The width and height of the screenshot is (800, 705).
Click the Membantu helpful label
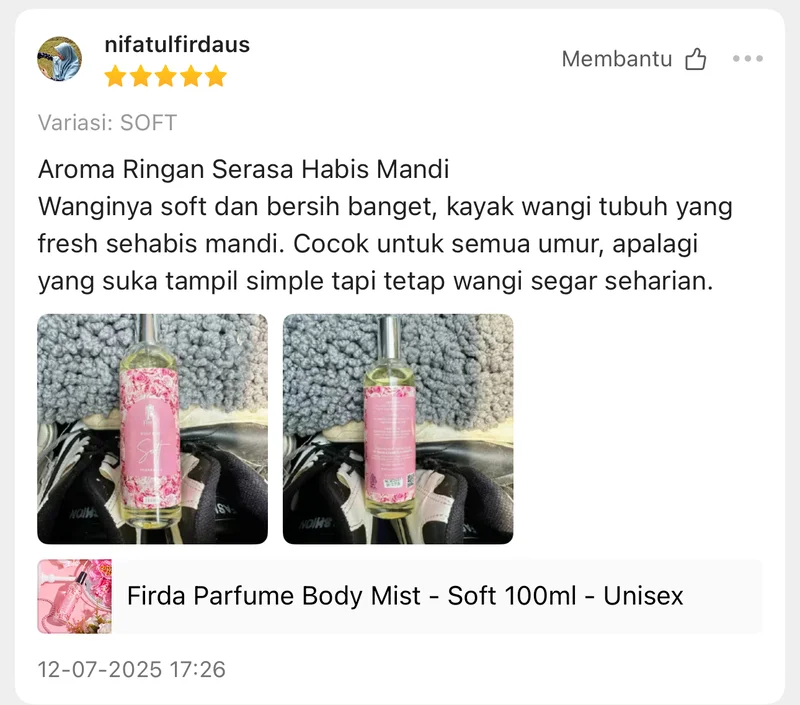pos(617,59)
